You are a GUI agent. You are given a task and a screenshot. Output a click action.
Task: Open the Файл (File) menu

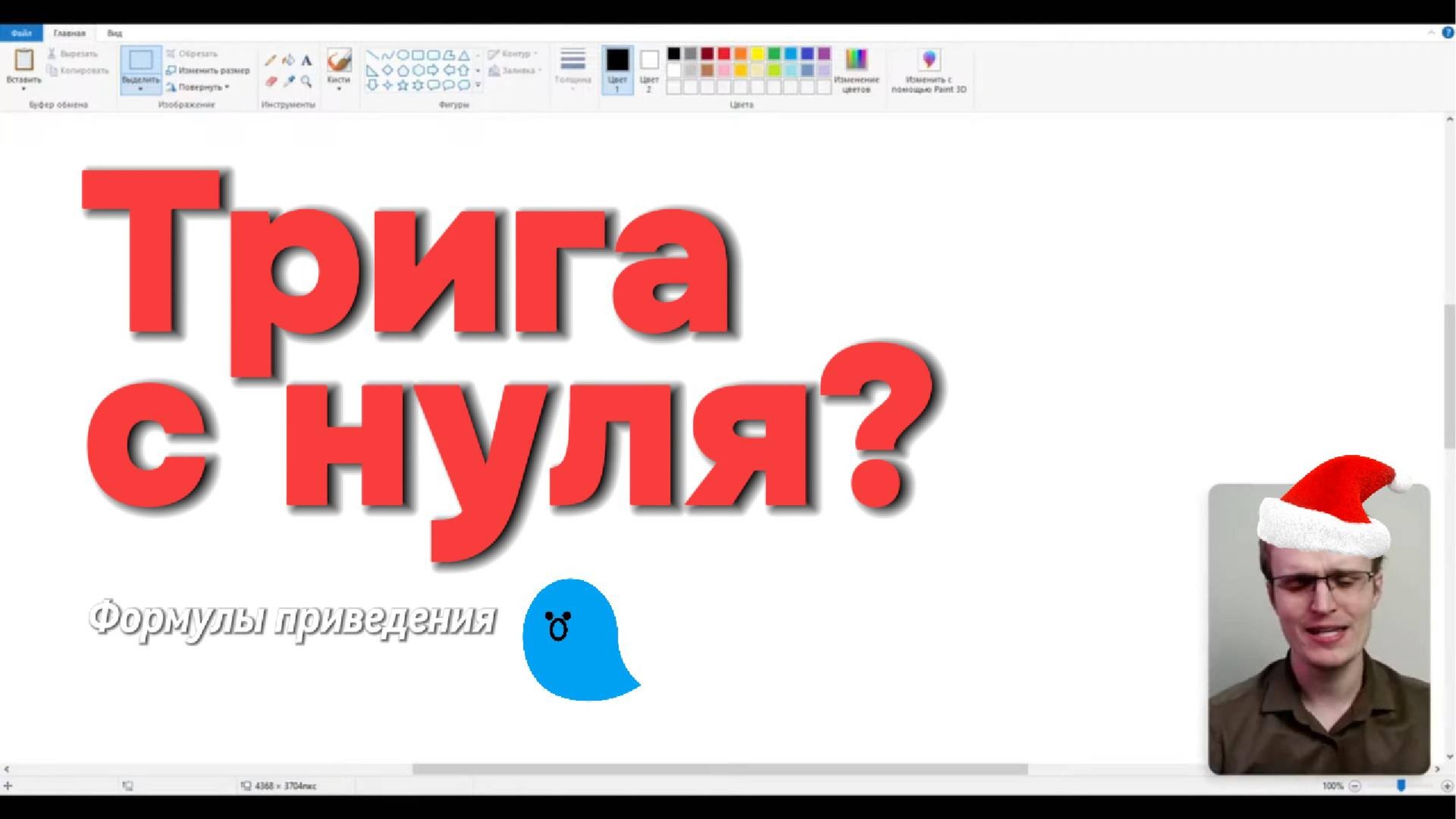[x=21, y=33]
